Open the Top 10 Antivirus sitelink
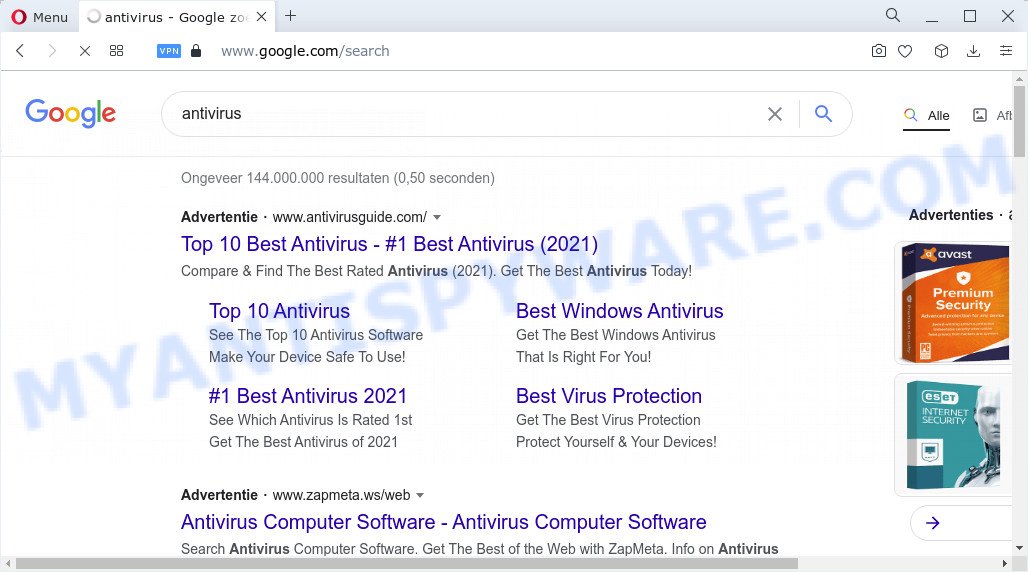 [x=279, y=311]
